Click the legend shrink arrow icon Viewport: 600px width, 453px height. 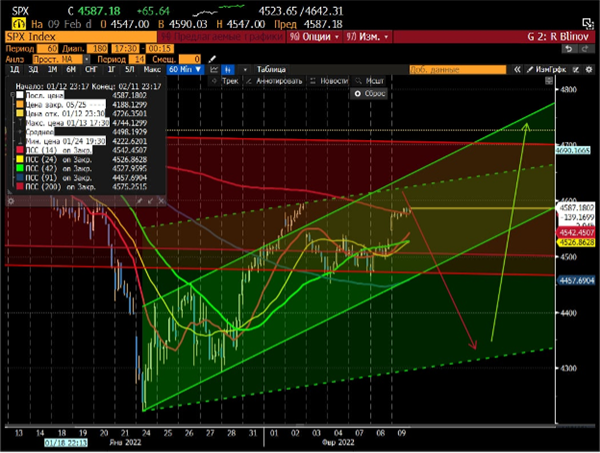[x=150, y=200]
